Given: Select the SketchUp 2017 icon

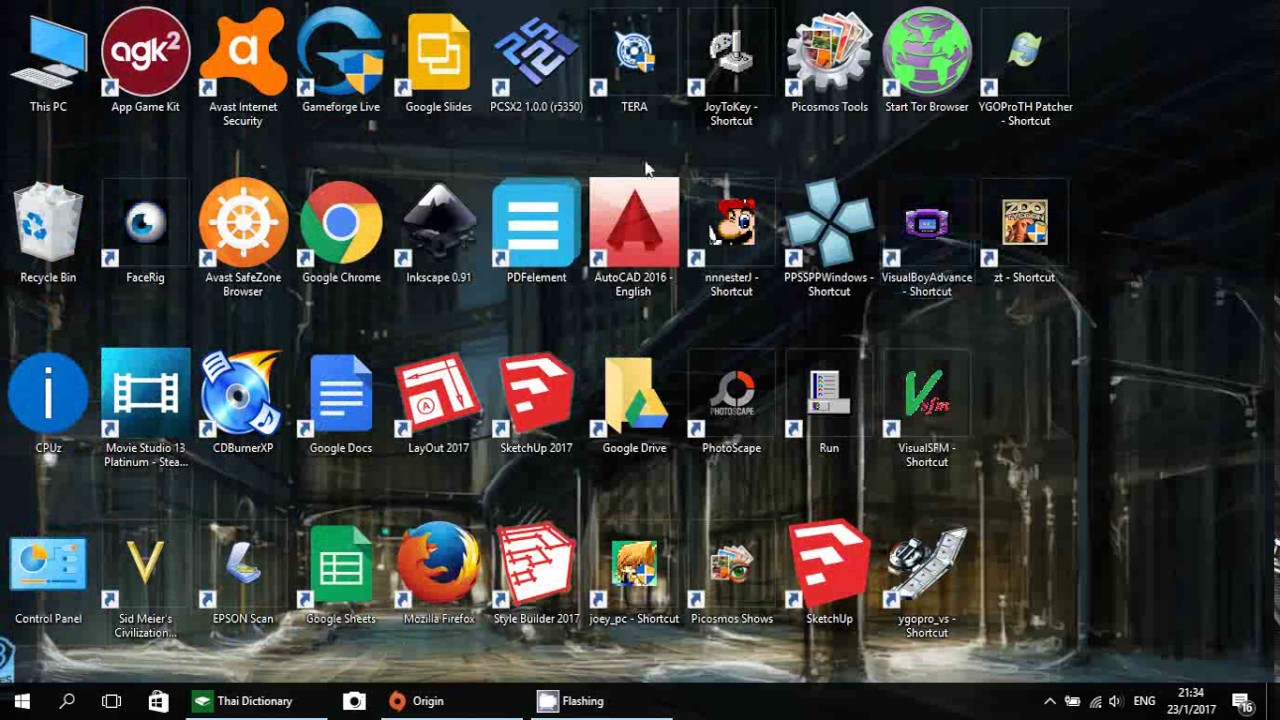Looking at the screenshot, I should pos(536,402).
